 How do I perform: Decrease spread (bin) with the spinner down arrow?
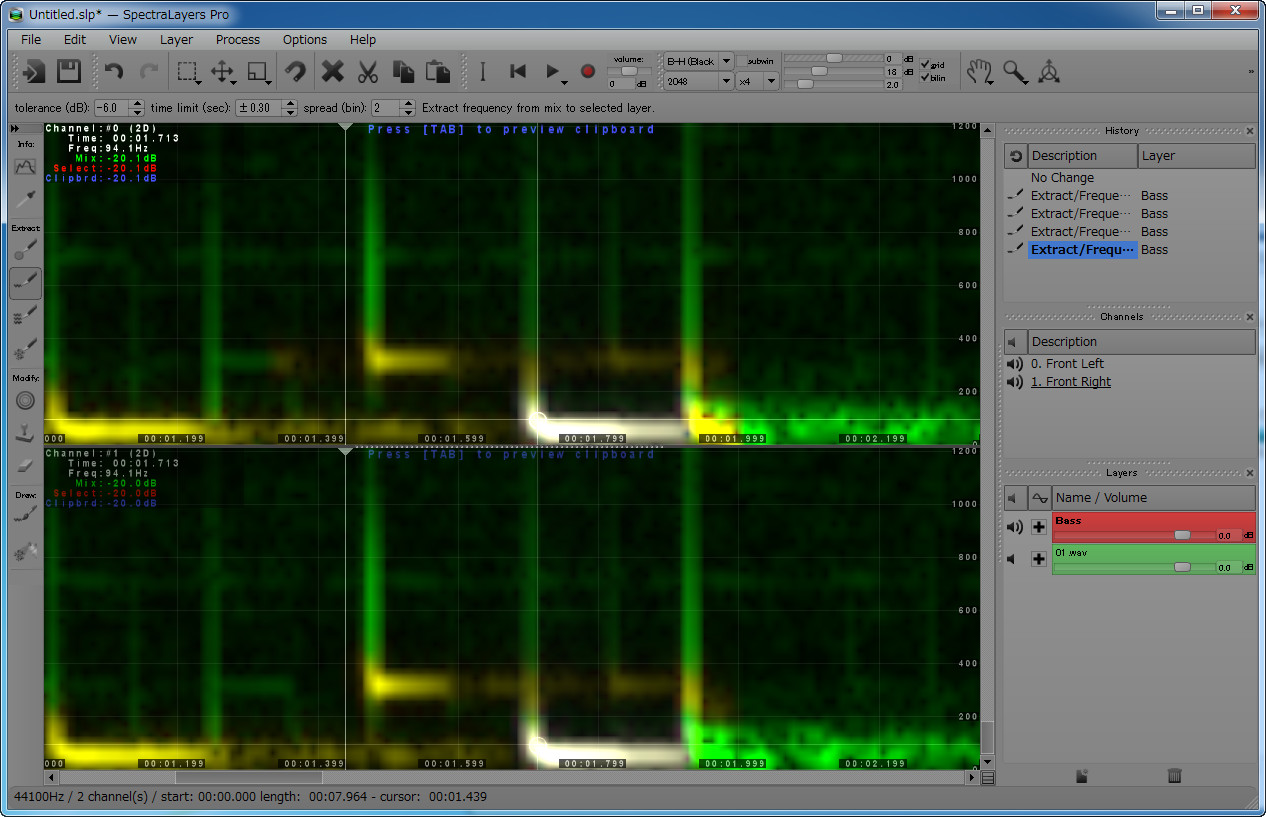click(x=407, y=112)
